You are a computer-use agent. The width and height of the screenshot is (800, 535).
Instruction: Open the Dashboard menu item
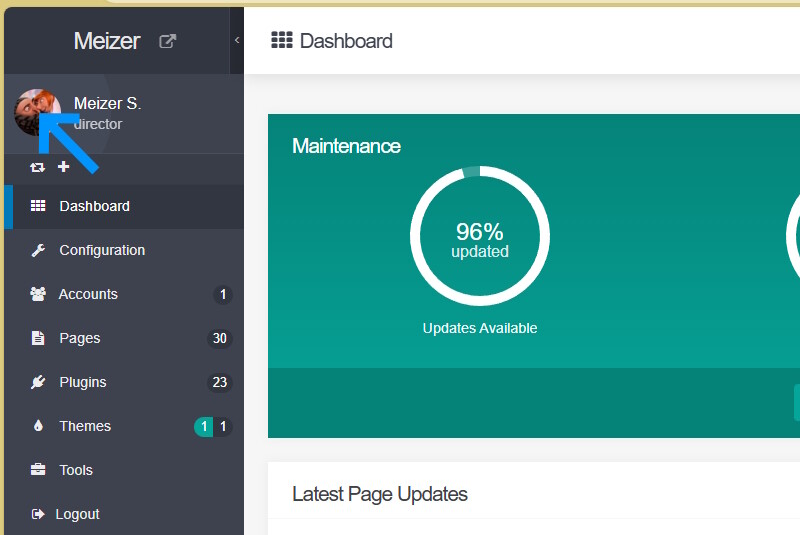click(x=124, y=207)
